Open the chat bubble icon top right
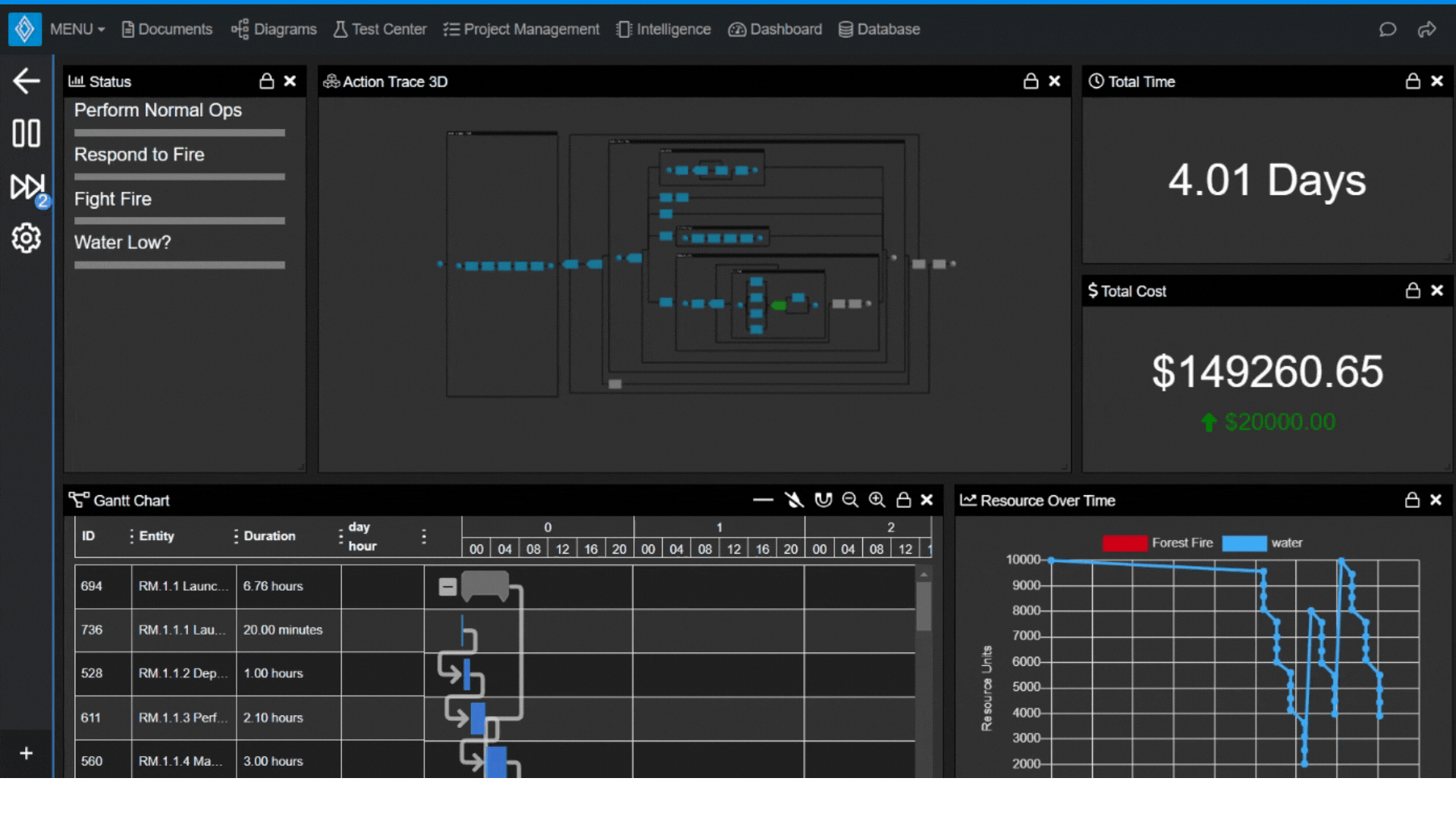The height and width of the screenshot is (819, 1456). click(1387, 30)
